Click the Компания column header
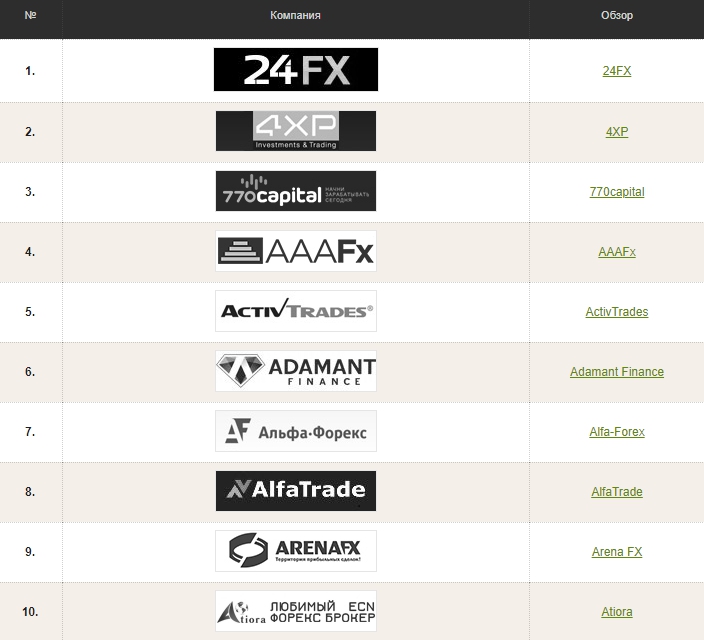 296,16
